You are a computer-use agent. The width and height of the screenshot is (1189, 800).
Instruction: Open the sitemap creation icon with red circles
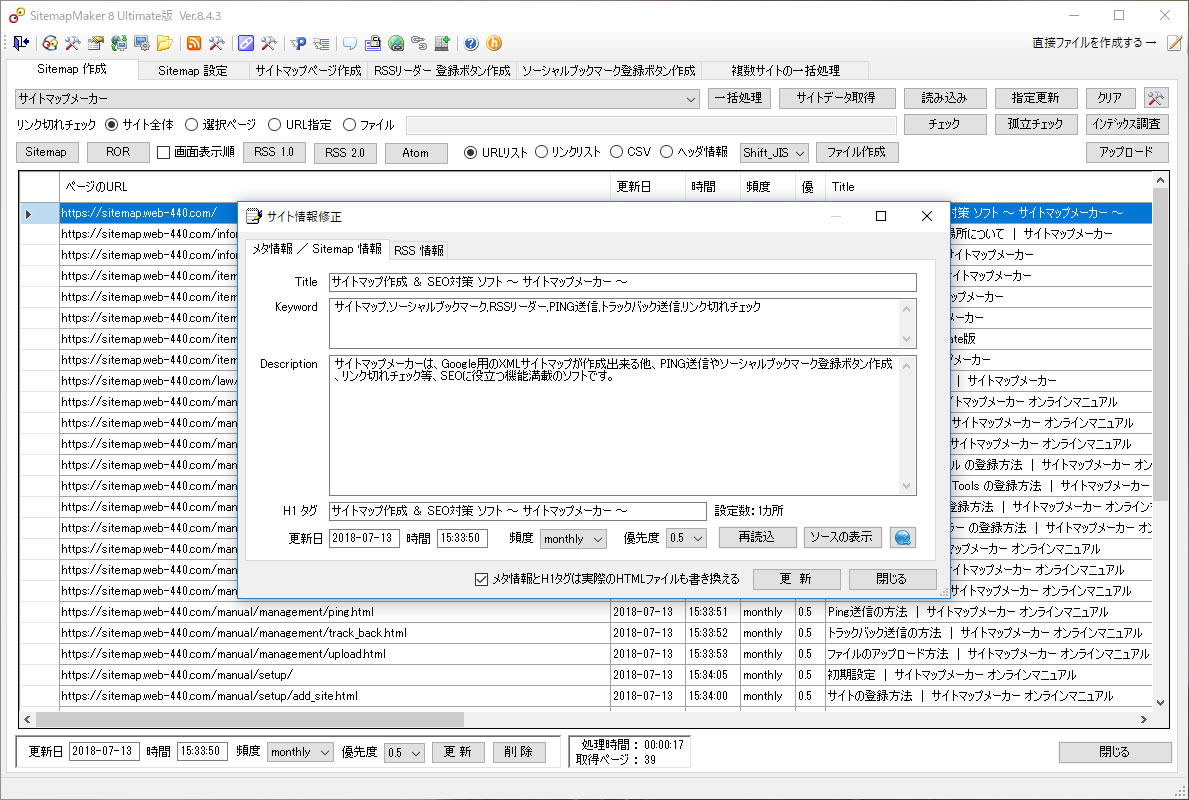point(50,43)
